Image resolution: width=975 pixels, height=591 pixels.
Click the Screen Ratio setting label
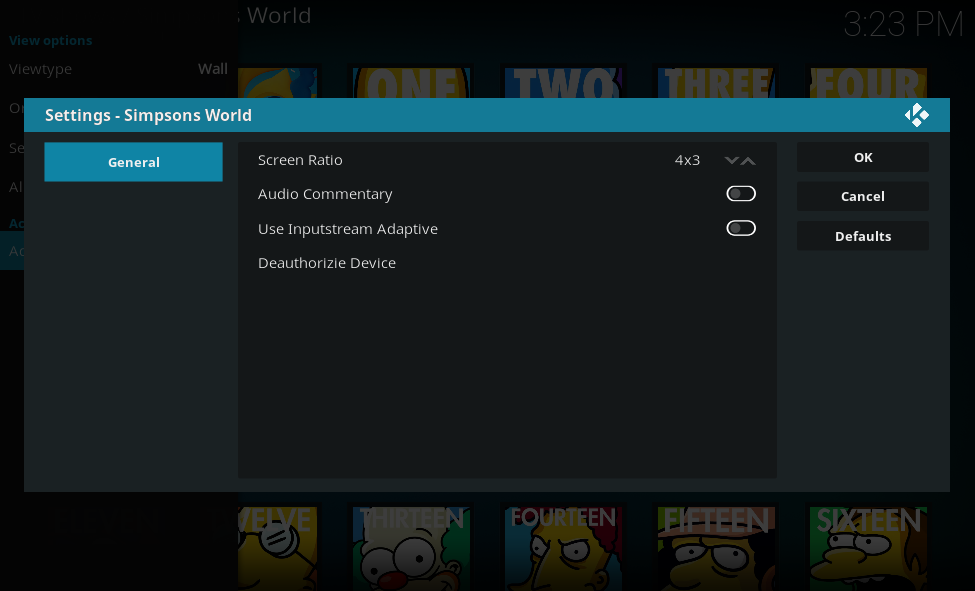tap(300, 160)
